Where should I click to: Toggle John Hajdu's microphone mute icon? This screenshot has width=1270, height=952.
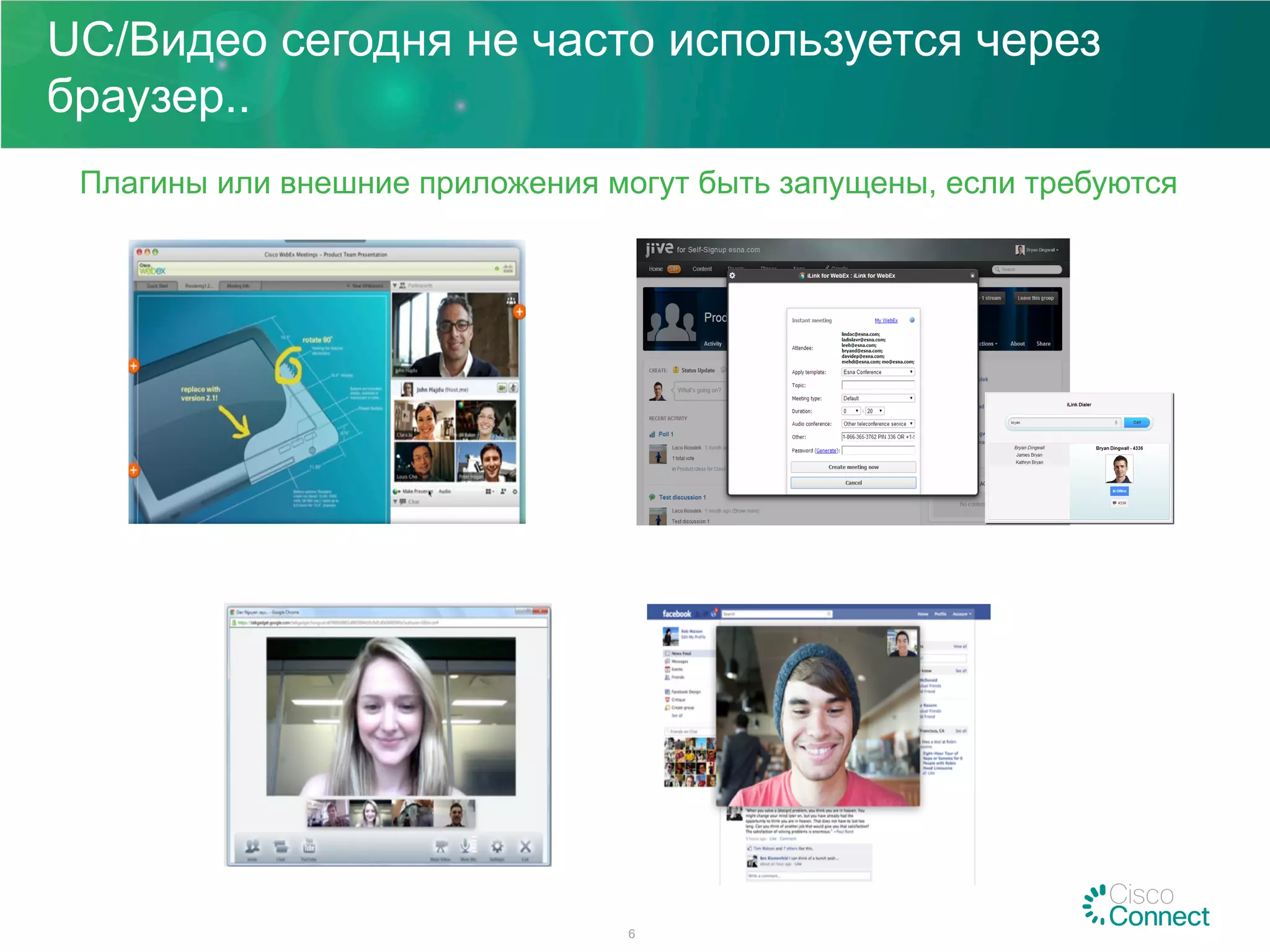pos(513,388)
